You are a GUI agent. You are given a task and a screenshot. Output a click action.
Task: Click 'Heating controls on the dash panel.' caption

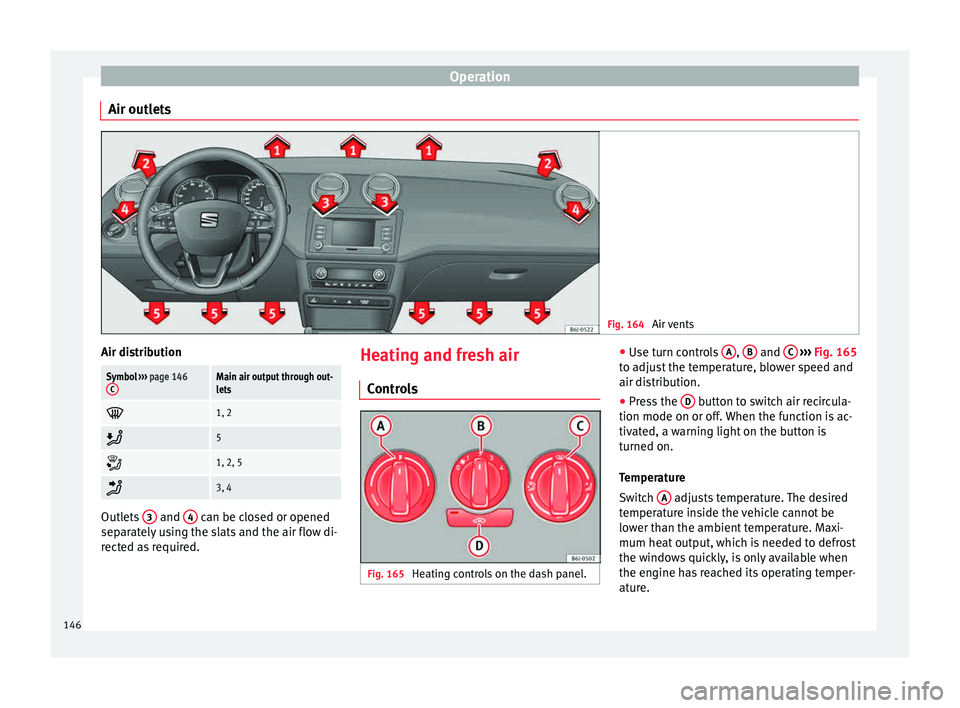pyautogui.click(x=499, y=574)
